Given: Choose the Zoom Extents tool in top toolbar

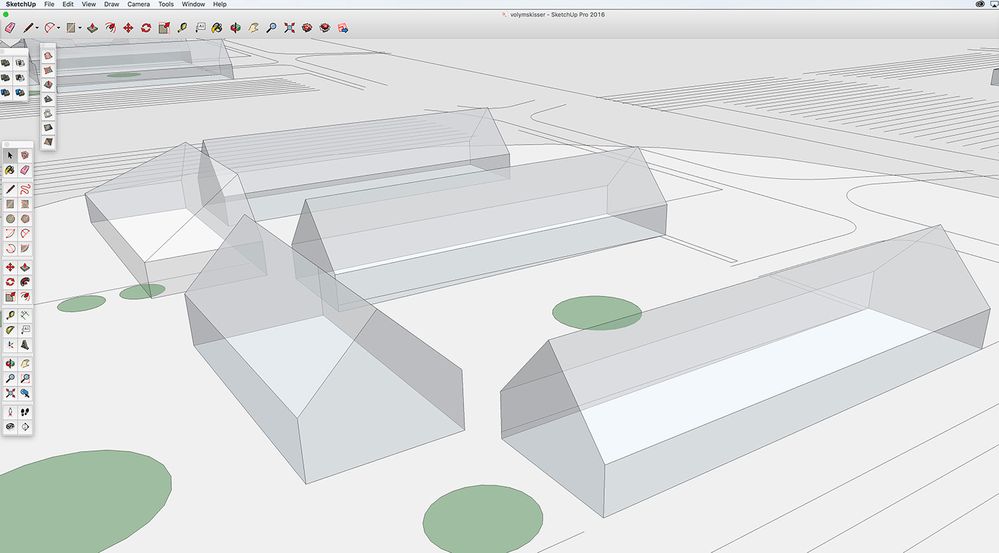Looking at the screenshot, I should pyautogui.click(x=289, y=28).
